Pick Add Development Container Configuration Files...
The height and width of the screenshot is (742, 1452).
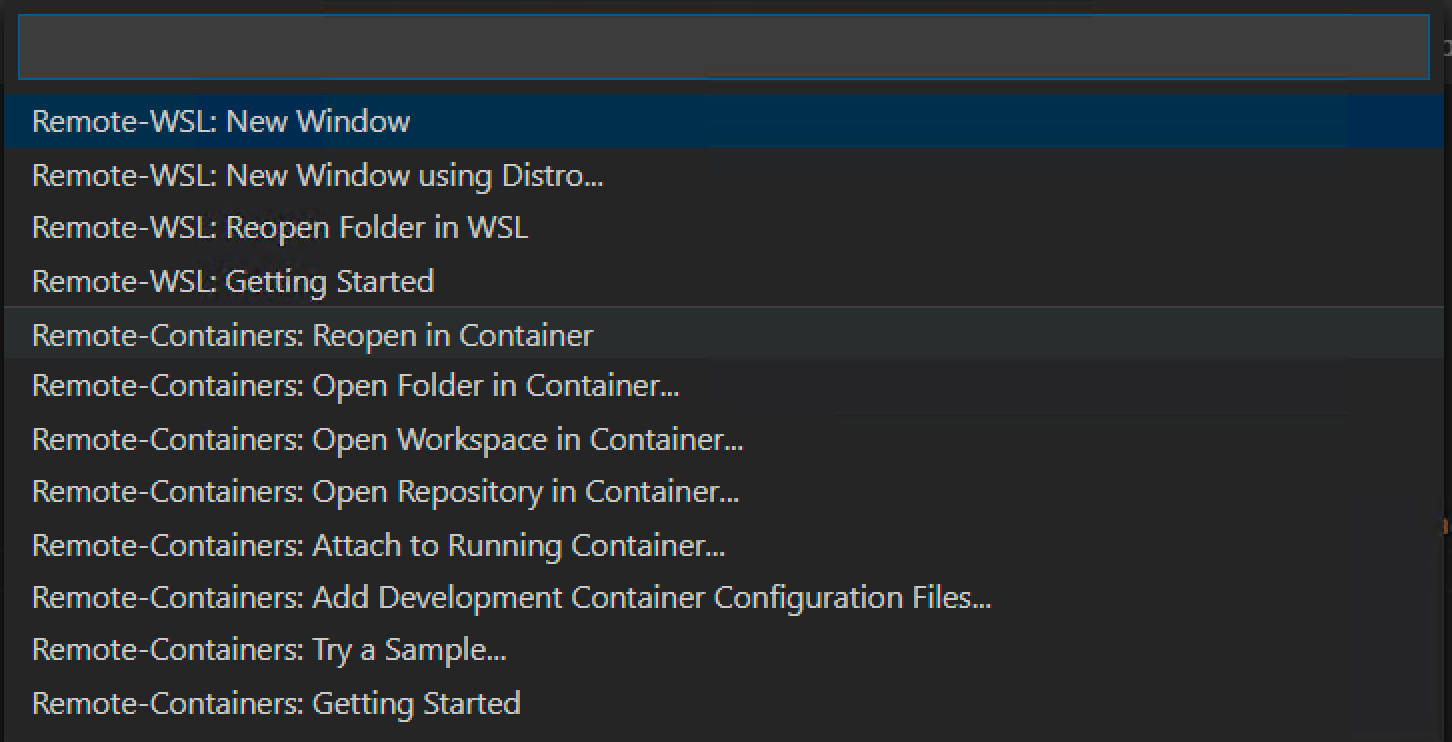click(x=724, y=598)
